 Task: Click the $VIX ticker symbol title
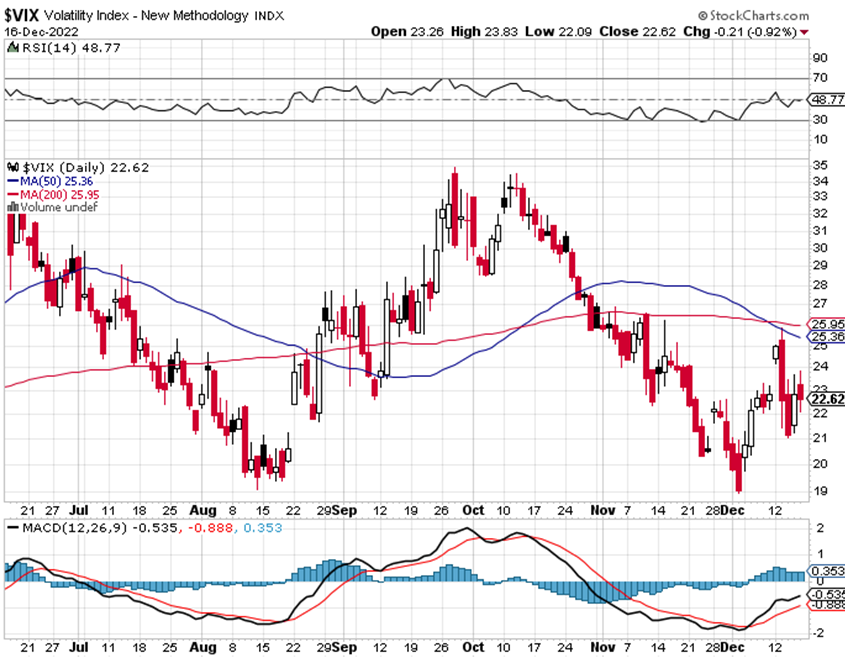pos(23,16)
